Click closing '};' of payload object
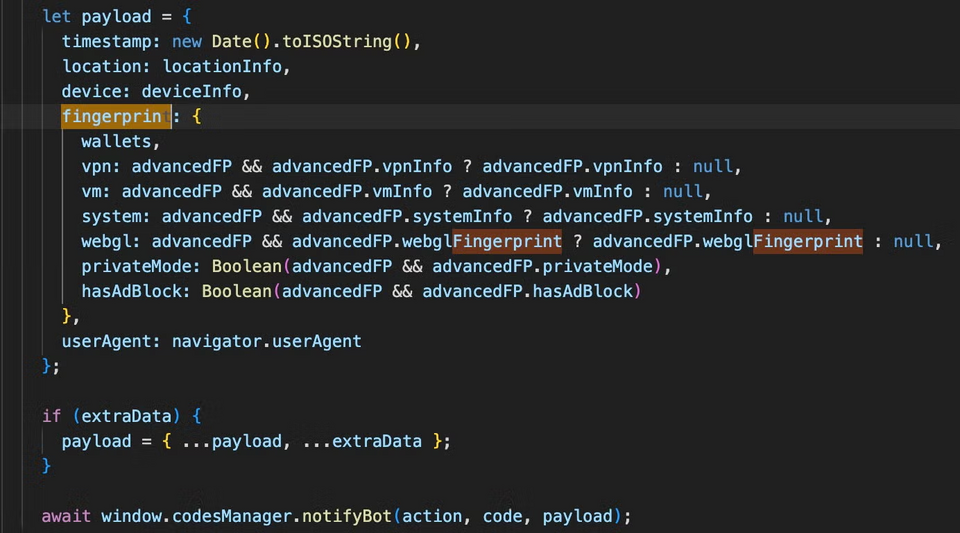The image size is (960, 533). (x=51, y=367)
